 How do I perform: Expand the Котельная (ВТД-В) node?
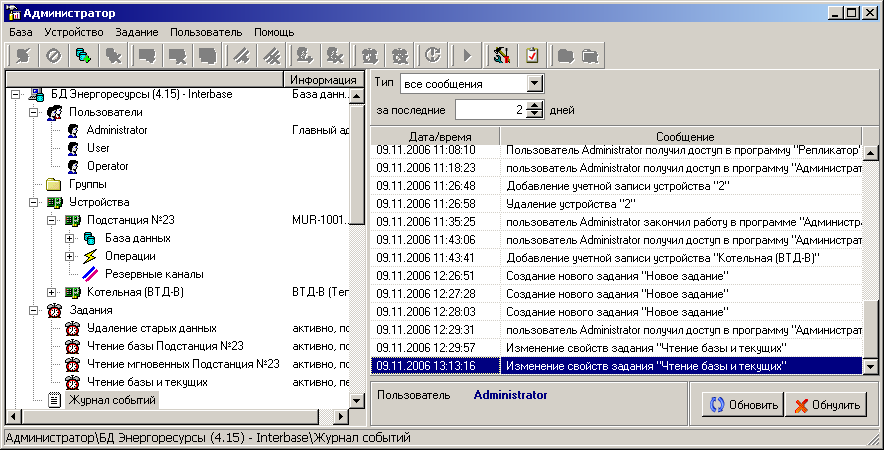pos(51,293)
